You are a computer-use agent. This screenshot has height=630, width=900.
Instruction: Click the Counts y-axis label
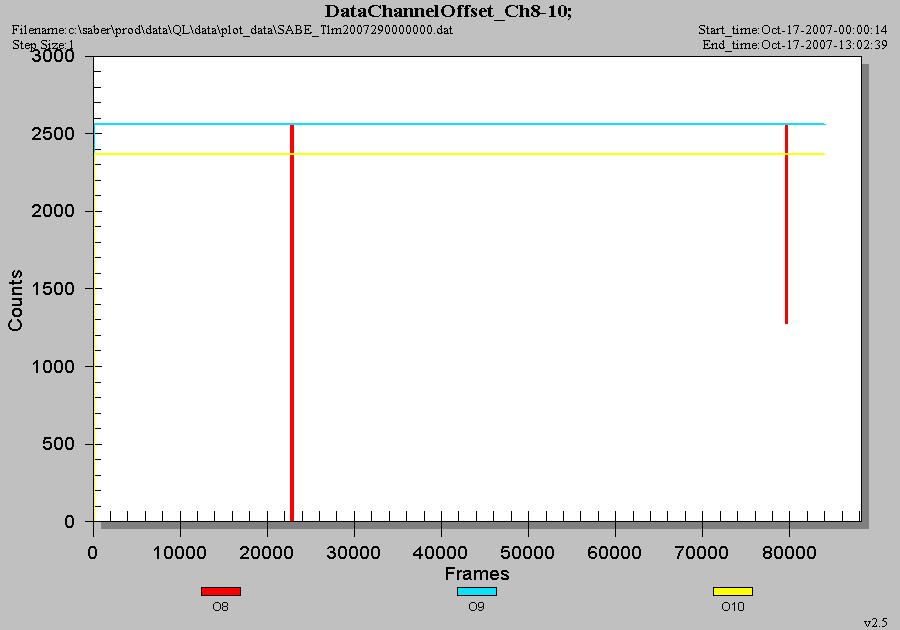(x=15, y=300)
